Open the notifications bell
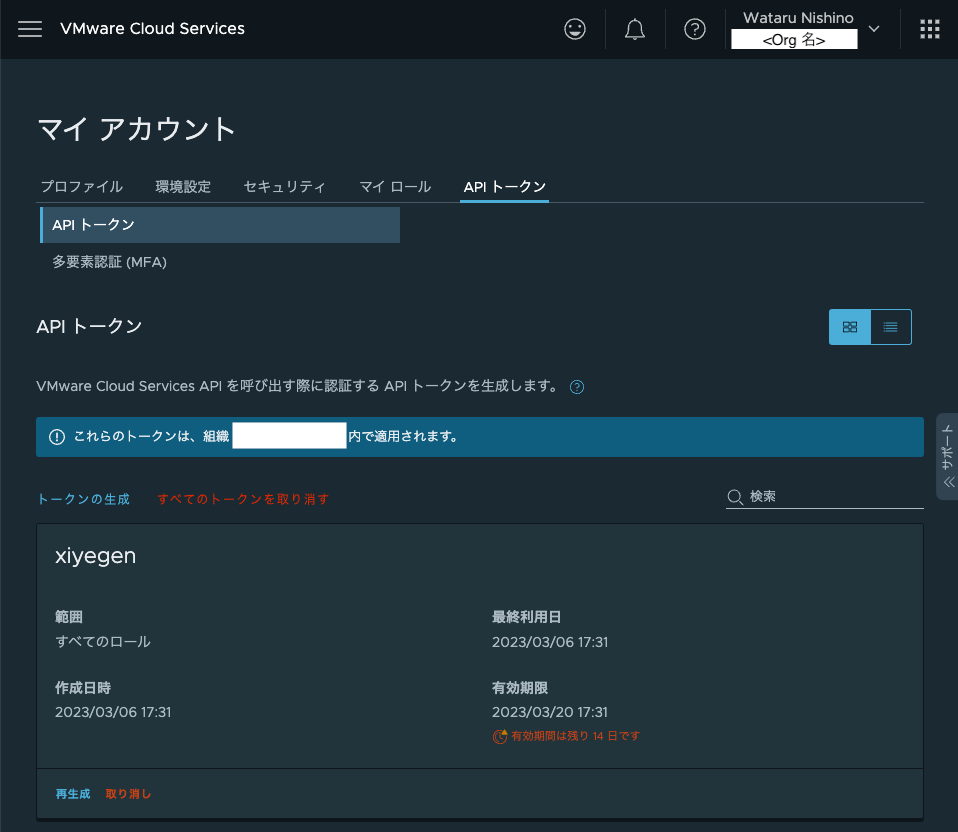The height and width of the screenshot is (832, 958). coord(634,28)
